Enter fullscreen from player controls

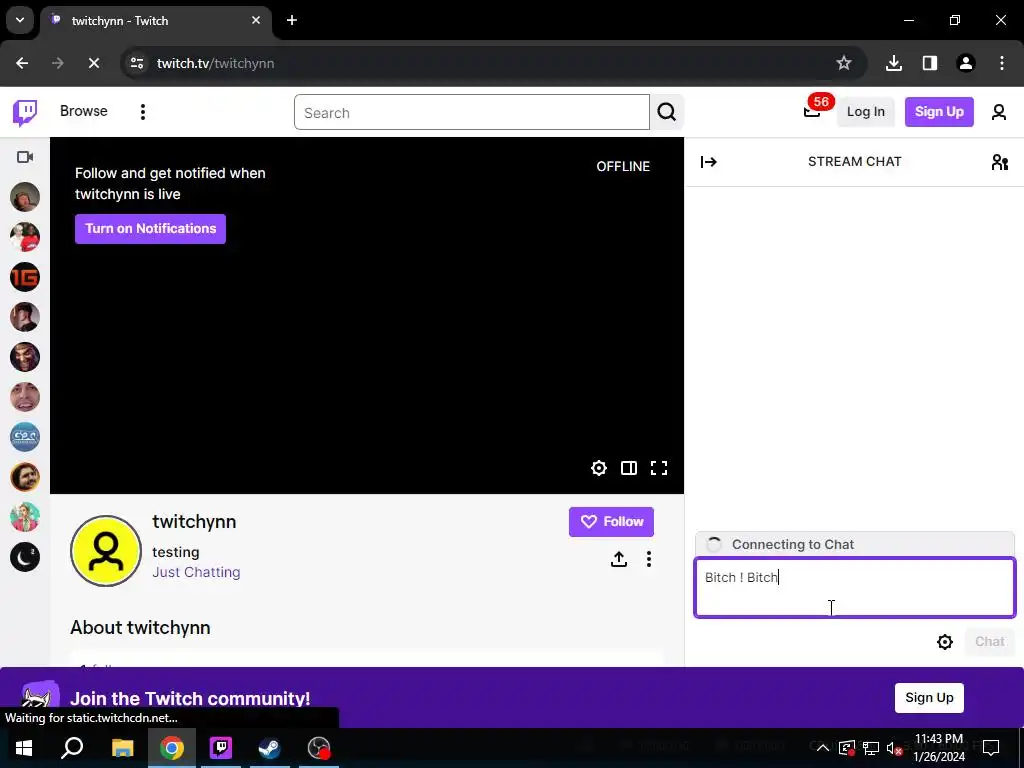[x=659, y=468]
